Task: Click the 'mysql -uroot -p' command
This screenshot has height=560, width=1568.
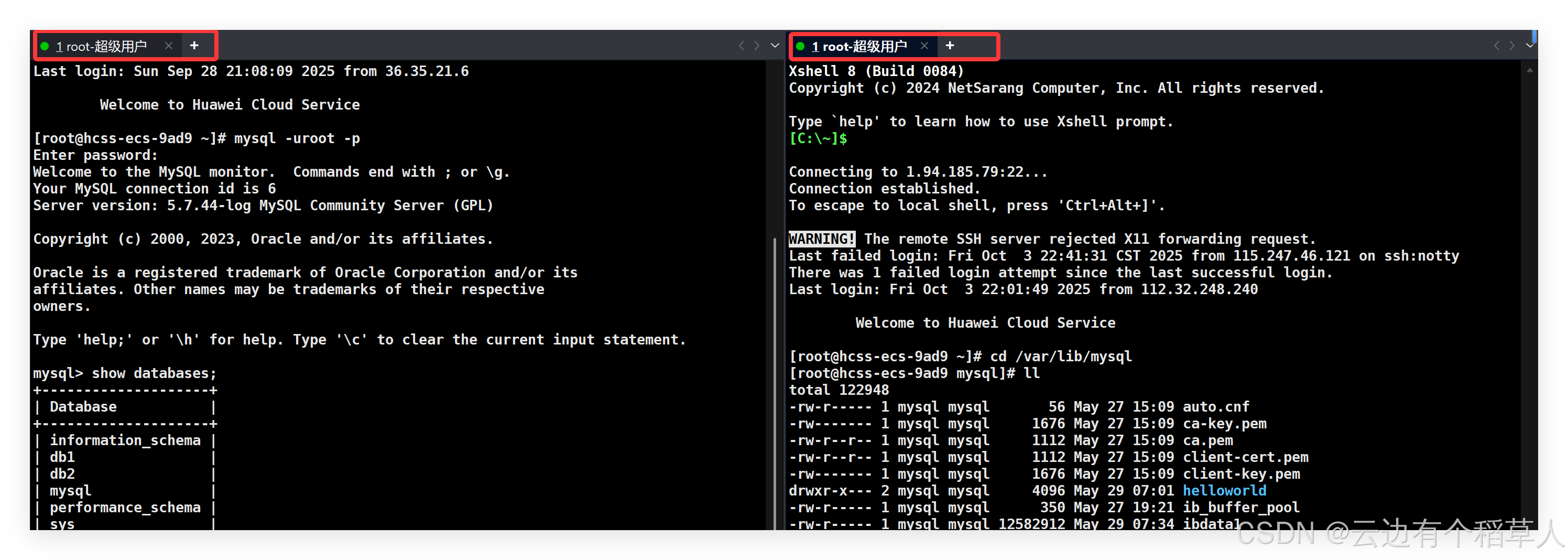Action: (x=297, y=138)
